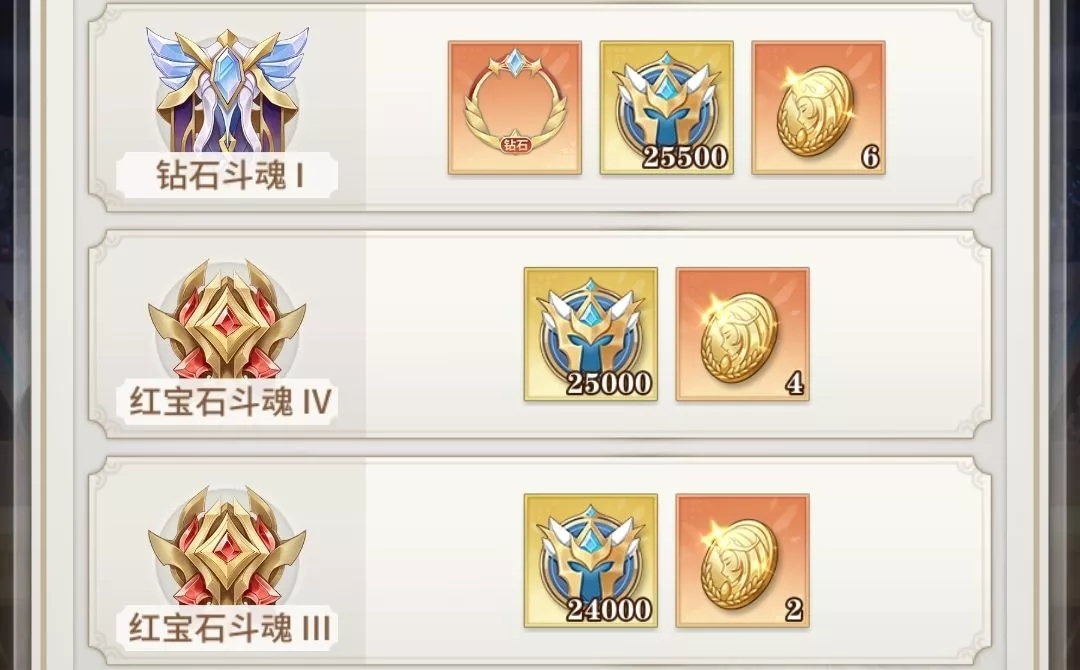Tap the 钻石斗魂 I rank emblem
Image resolution: width=1080 pixels, height=670 pixels.
point(227,90)
